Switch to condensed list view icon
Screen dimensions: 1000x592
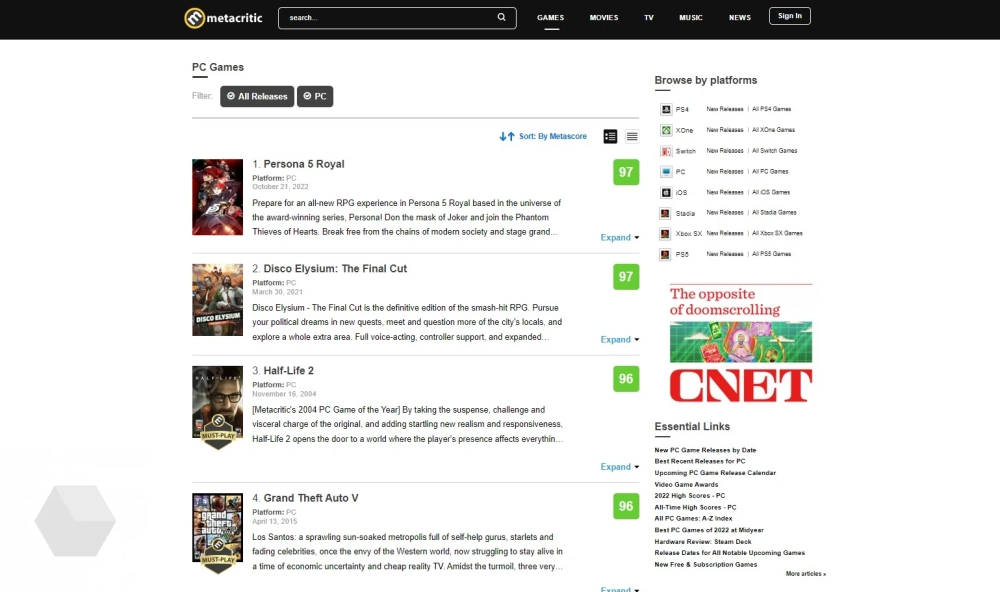point(632,136)
